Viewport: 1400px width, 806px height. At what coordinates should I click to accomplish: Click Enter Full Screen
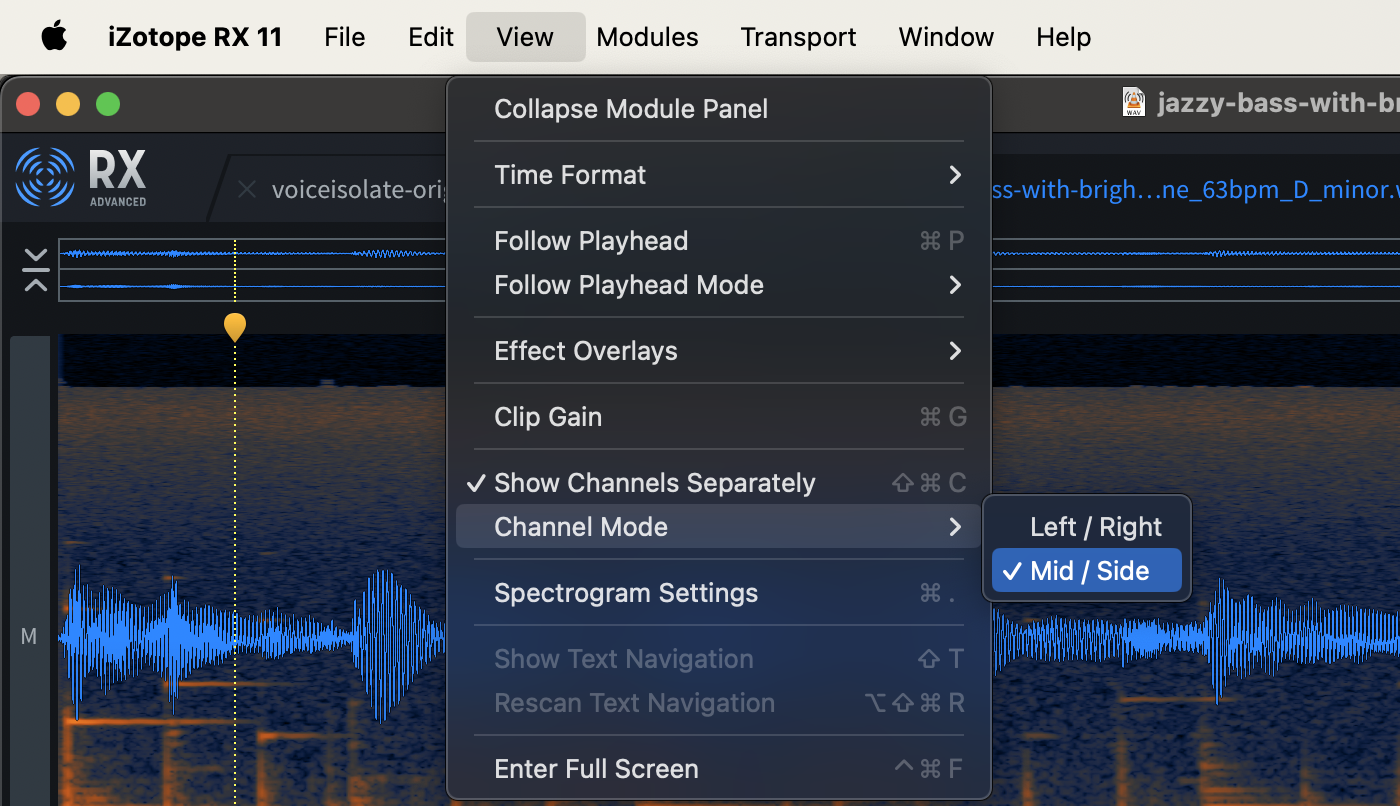(596, 769)
